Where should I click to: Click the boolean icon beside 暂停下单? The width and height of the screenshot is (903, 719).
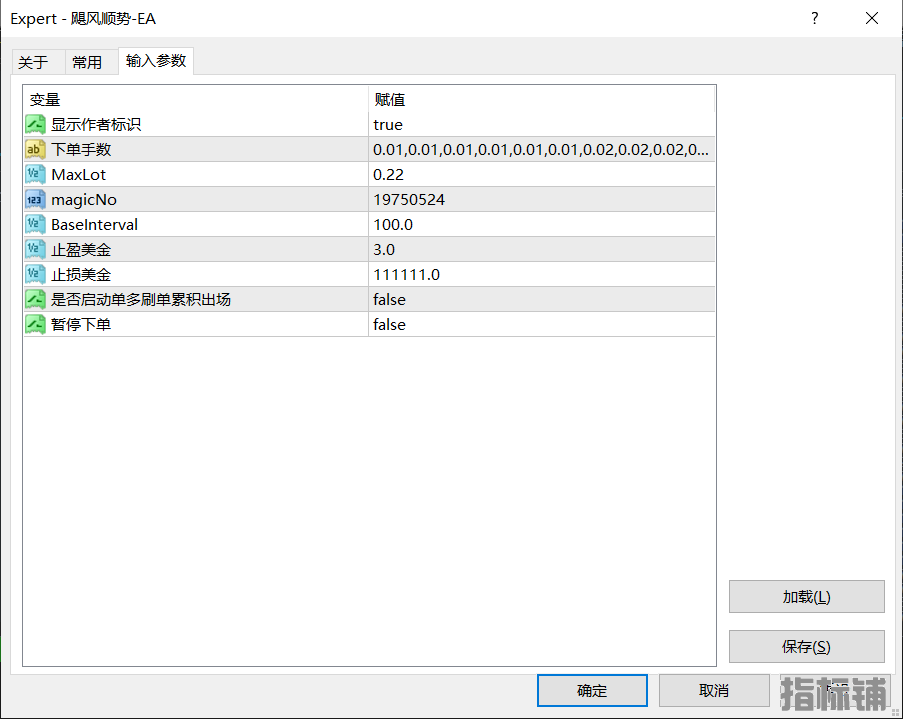coord(36,325)
